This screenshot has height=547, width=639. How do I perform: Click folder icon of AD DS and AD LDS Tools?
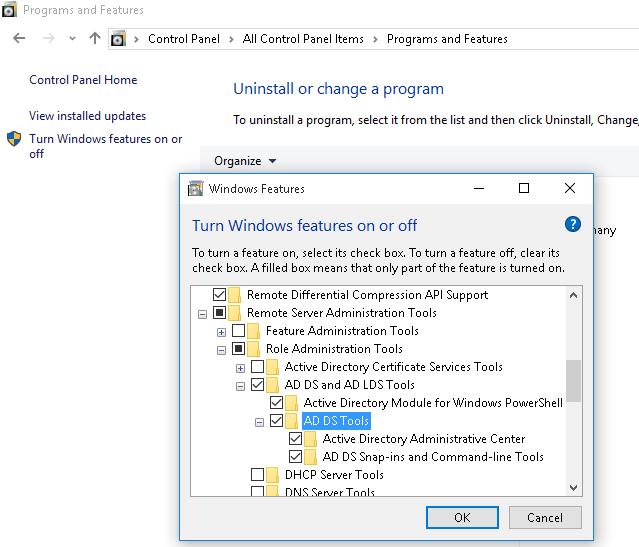(x=272, y=385)
